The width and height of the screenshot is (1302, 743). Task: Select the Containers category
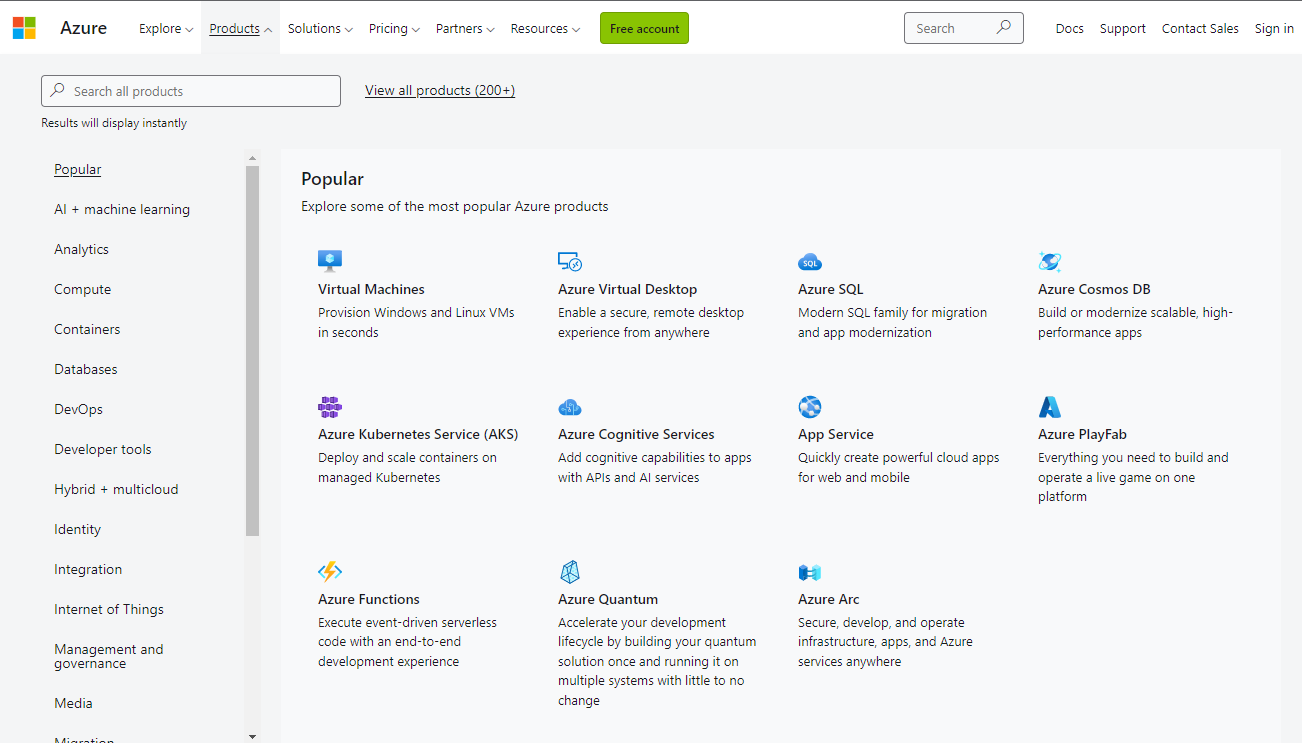[87, 329]
